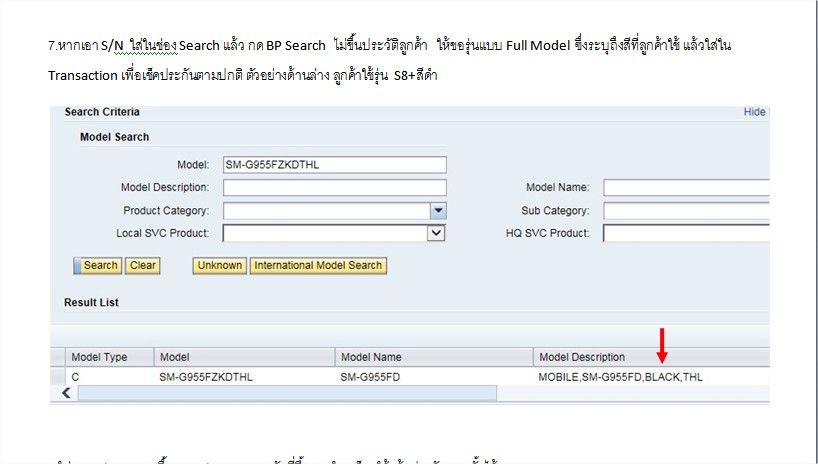818x464 pixels.
Task: Click the Model Description column header
Action: [x=651, y=357]
